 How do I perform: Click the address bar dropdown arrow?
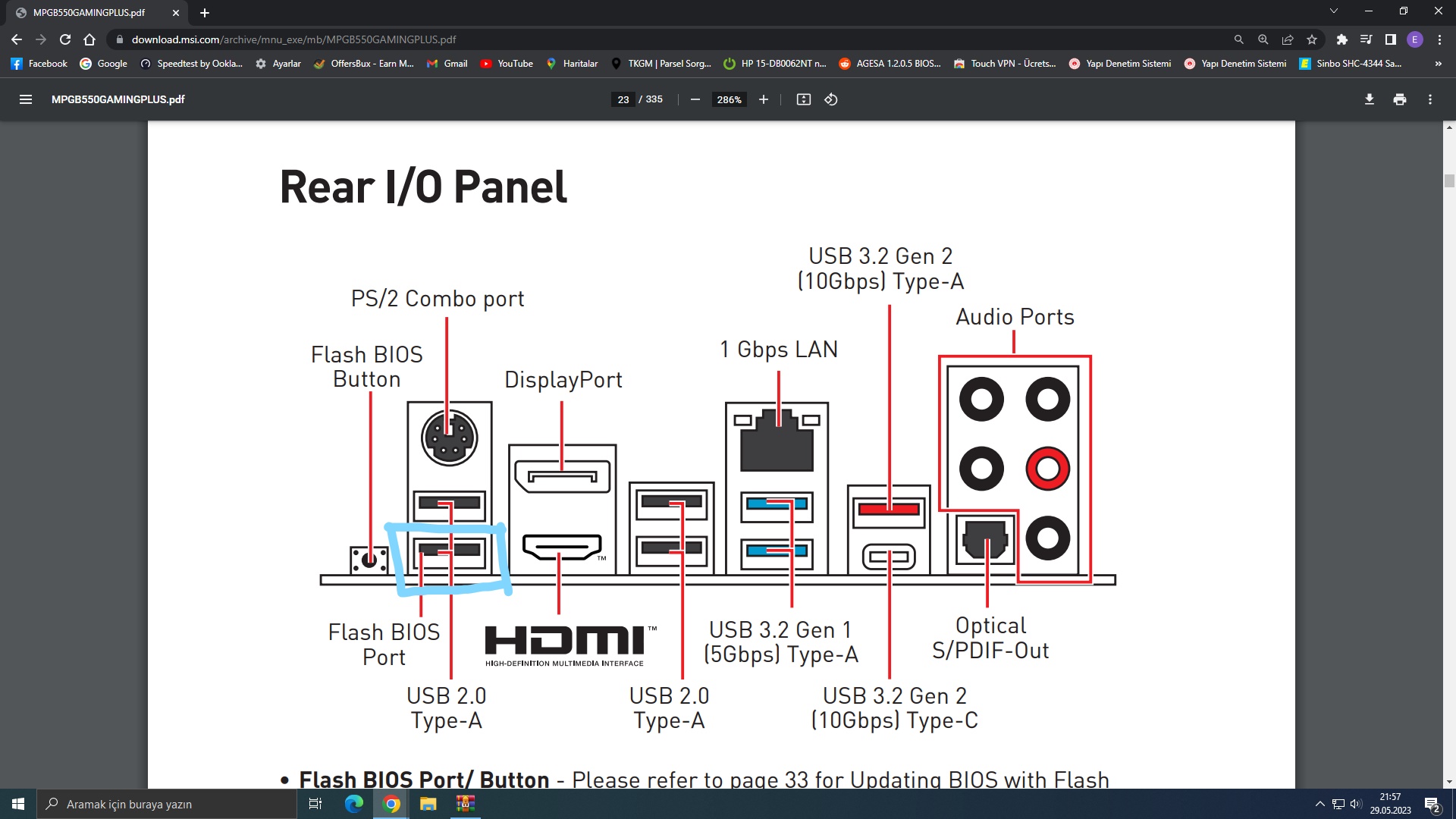(x=1333, y=11)
